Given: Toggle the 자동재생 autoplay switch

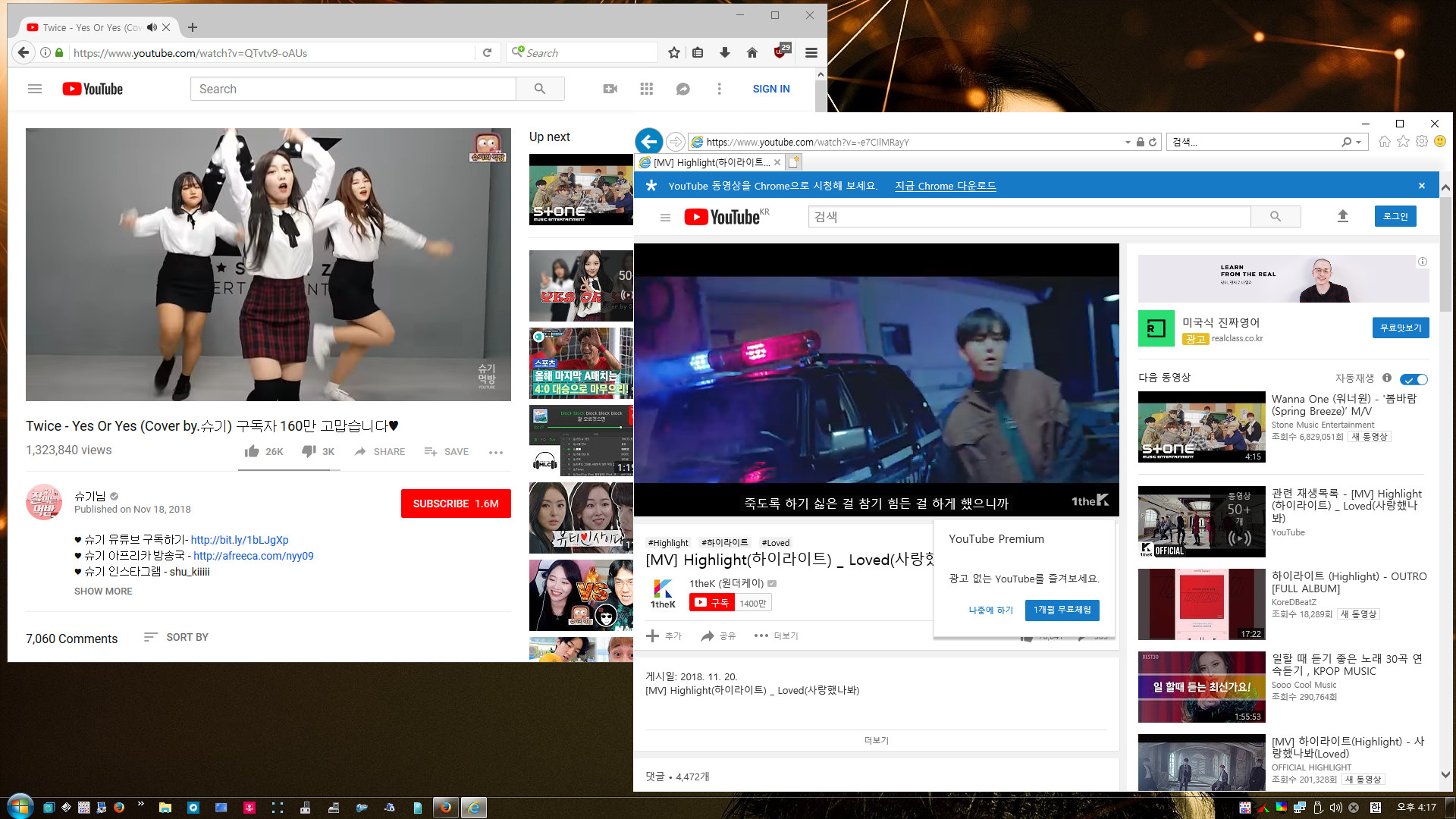Looking at the screenshot, I should pyautogui.click(x=1414, y=379).
